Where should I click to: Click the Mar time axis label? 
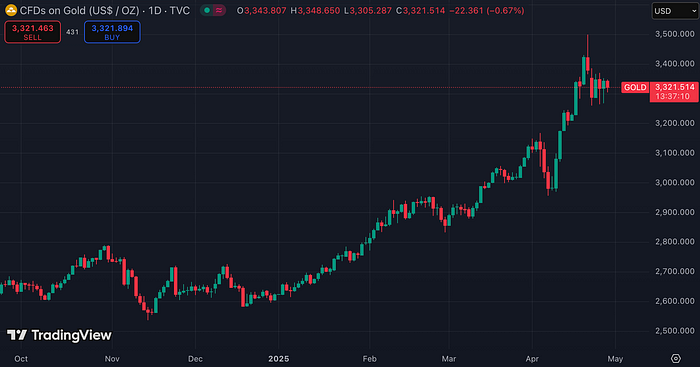(449, 359)
